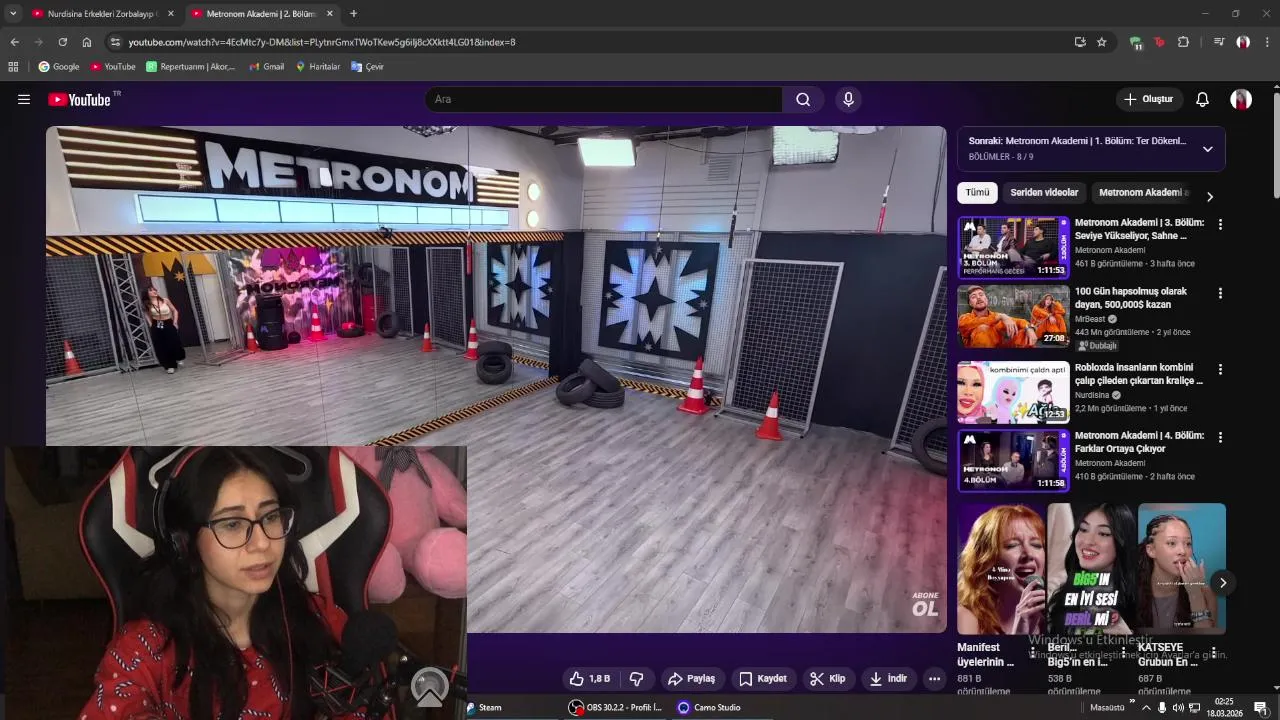Viewport: 1280px width, 720px height.
Task: Save the video with Kaydet
Action: (763, 678)
